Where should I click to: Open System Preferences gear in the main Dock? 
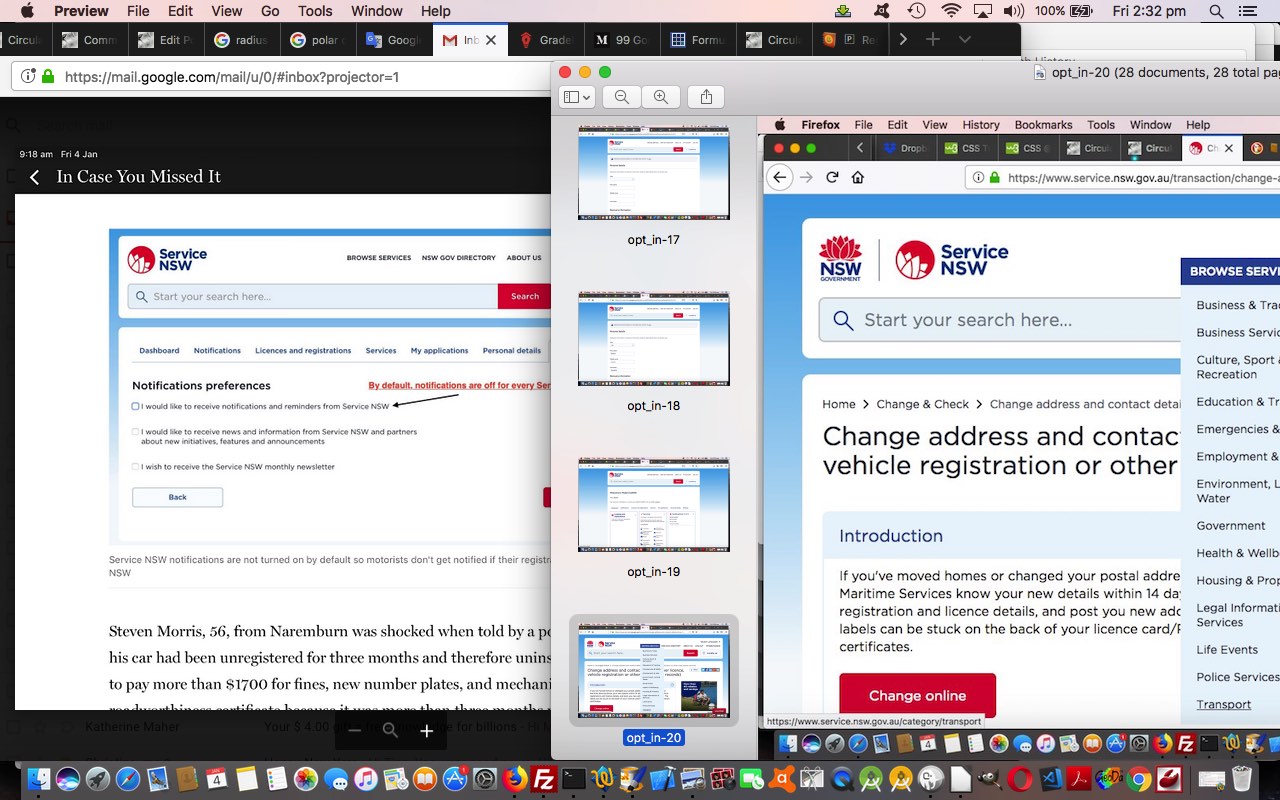click(x=485, y=779)
